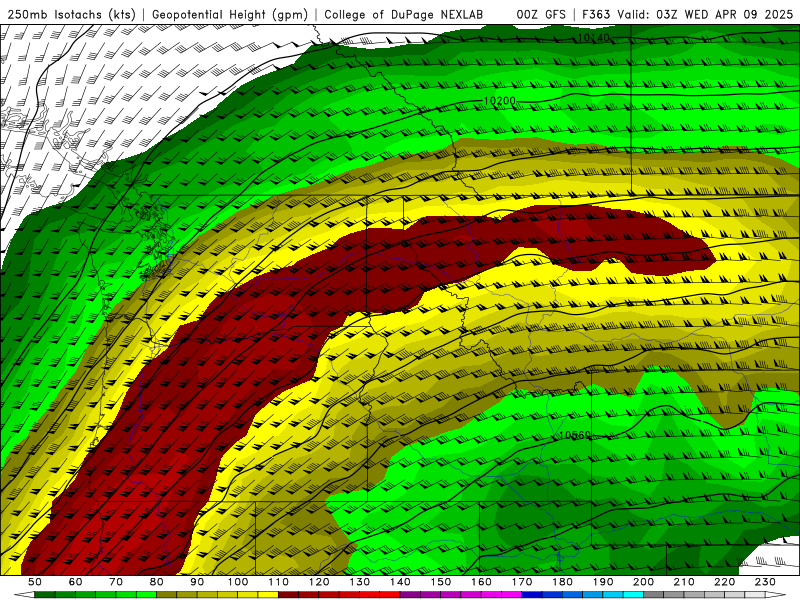Click 'F363 Valid: 03Z WED APR 09 2025'
800x600 pixels.
click(x=687, y=14)
